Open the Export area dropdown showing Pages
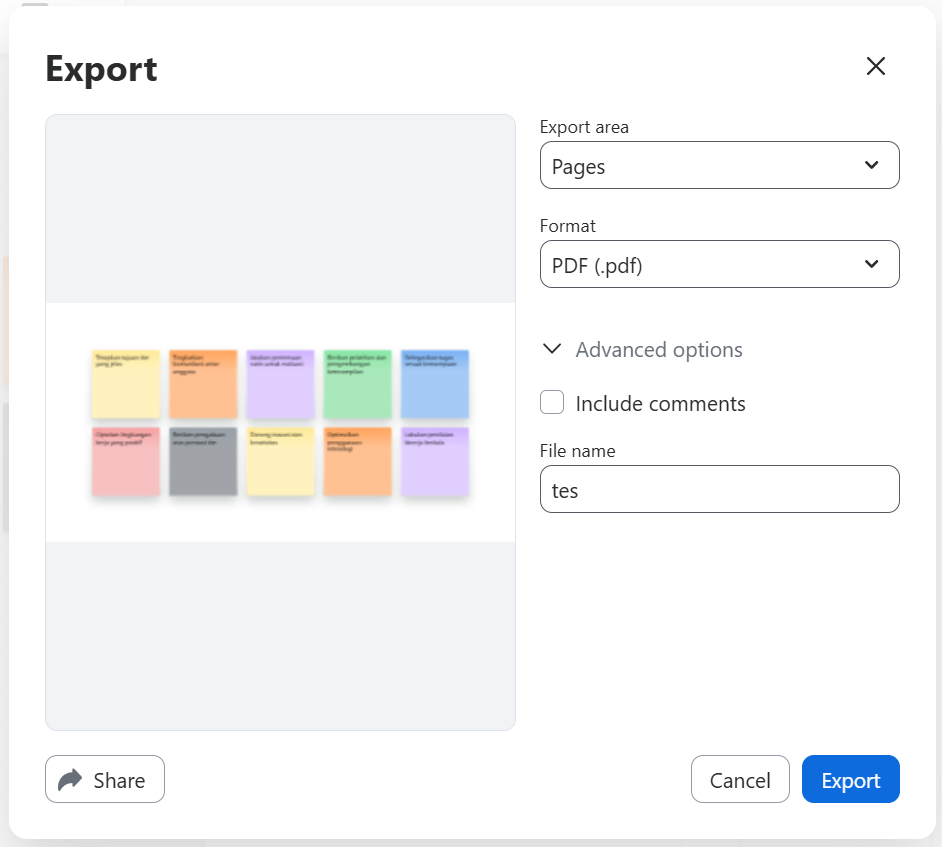This screenshot has width=942, height=847. tap(719, 165)
